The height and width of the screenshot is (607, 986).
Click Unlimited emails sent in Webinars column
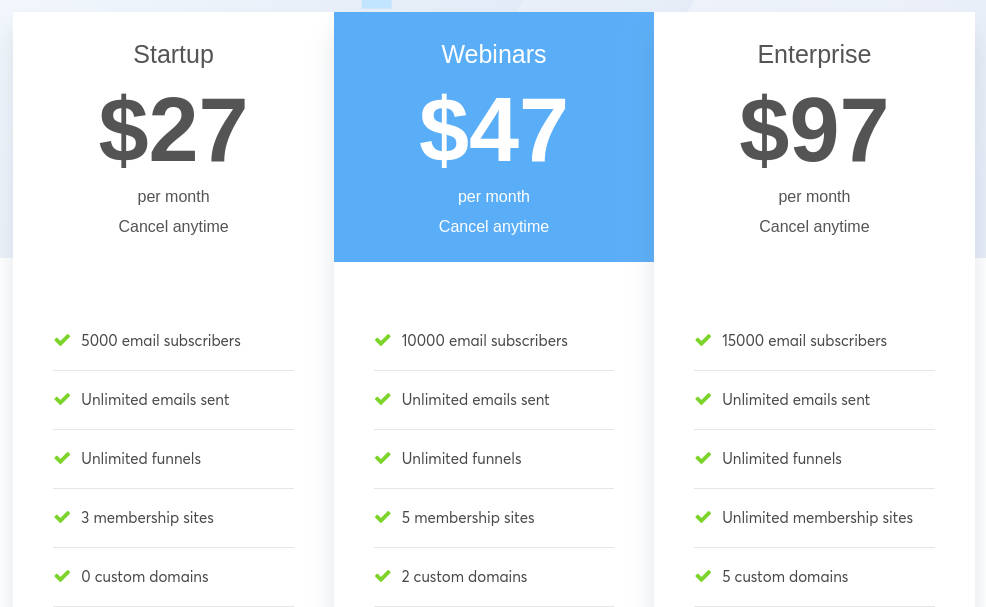[x=475, y=399]
